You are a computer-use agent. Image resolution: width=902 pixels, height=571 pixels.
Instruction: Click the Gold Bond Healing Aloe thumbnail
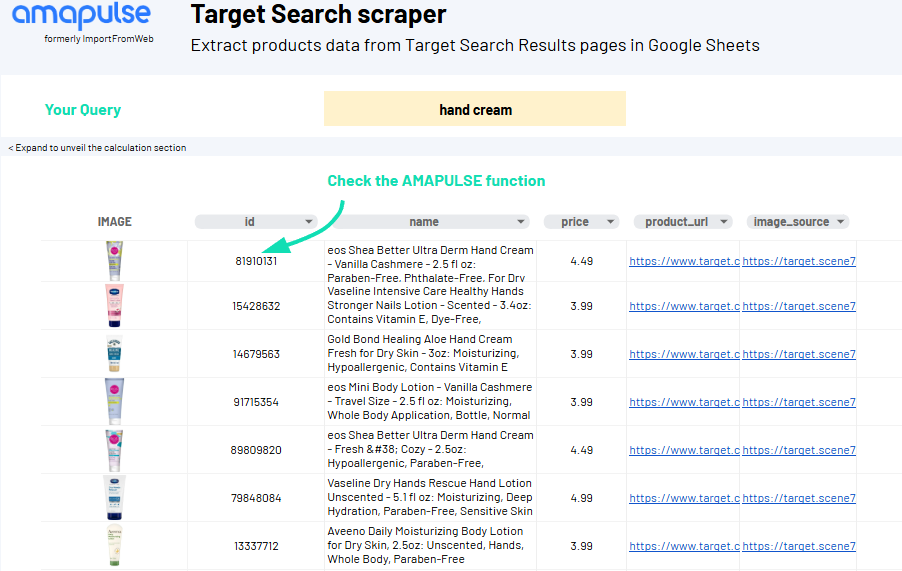coord(114,354)
